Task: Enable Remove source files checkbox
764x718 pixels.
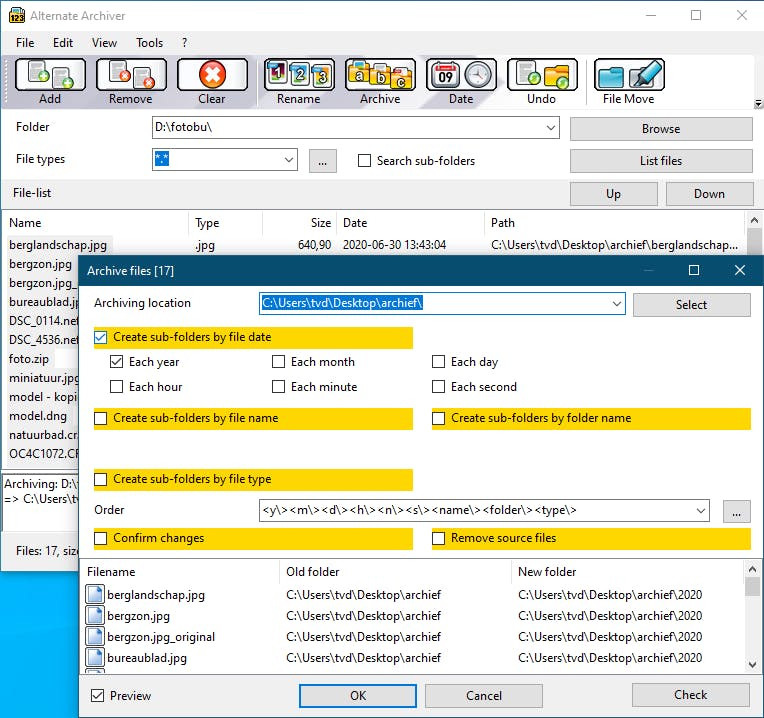Action: coord(439,538)
